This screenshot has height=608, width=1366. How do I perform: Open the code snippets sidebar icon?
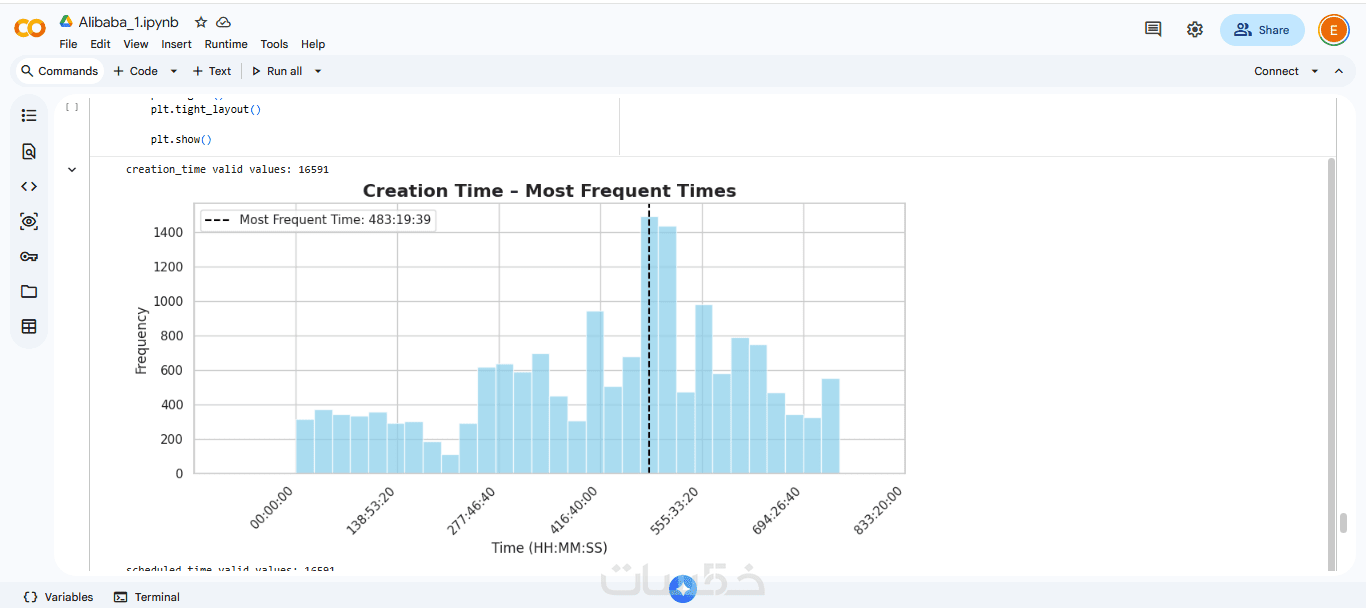click(29, 186)
